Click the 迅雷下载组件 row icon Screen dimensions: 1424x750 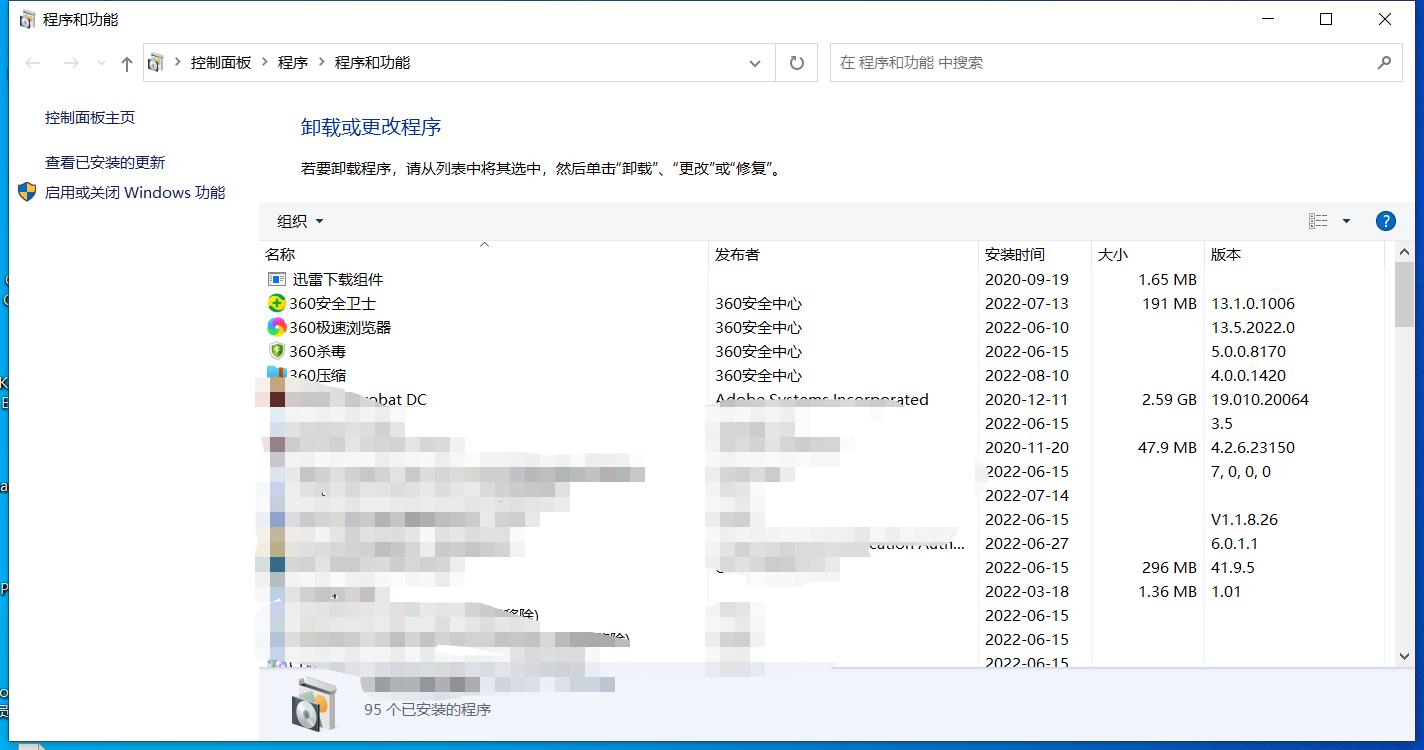(277, 279)
